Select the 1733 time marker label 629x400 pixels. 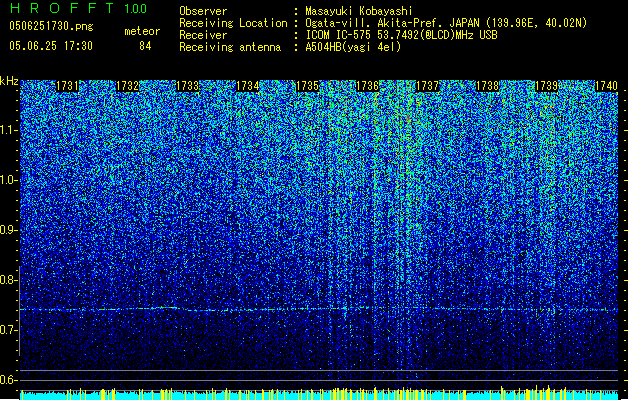pyautogui.click(x=187, y=86)
